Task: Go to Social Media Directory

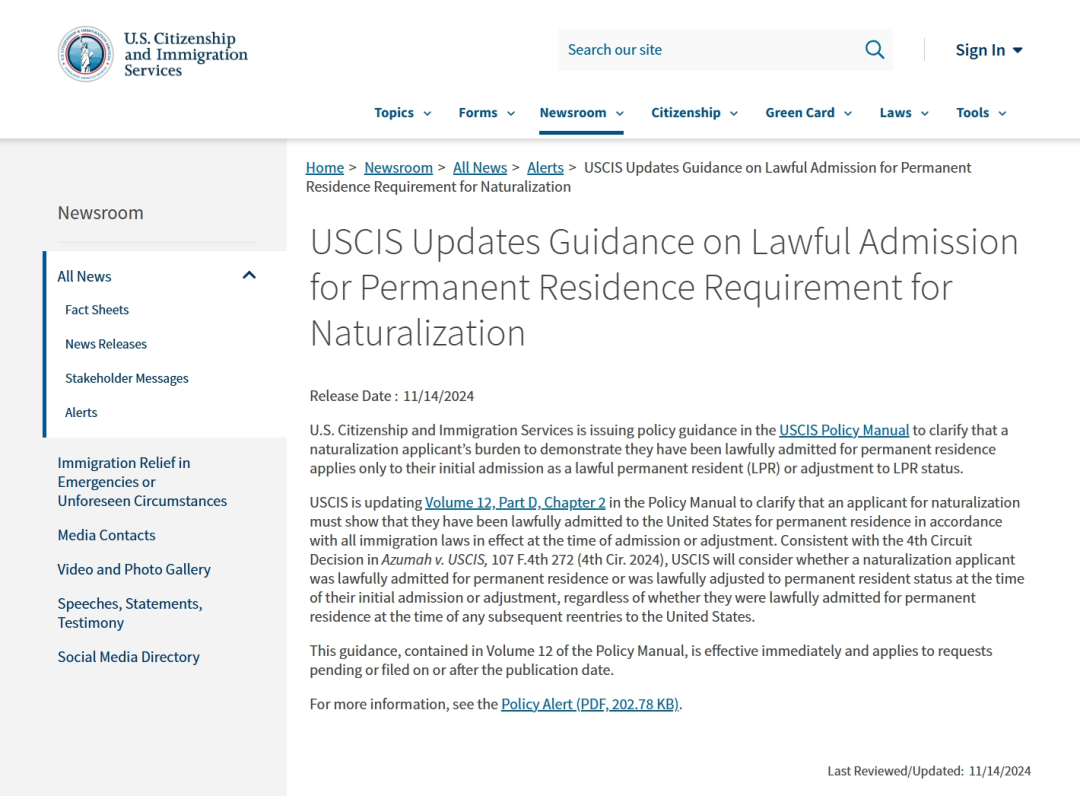Action: [x=128, y=657]
